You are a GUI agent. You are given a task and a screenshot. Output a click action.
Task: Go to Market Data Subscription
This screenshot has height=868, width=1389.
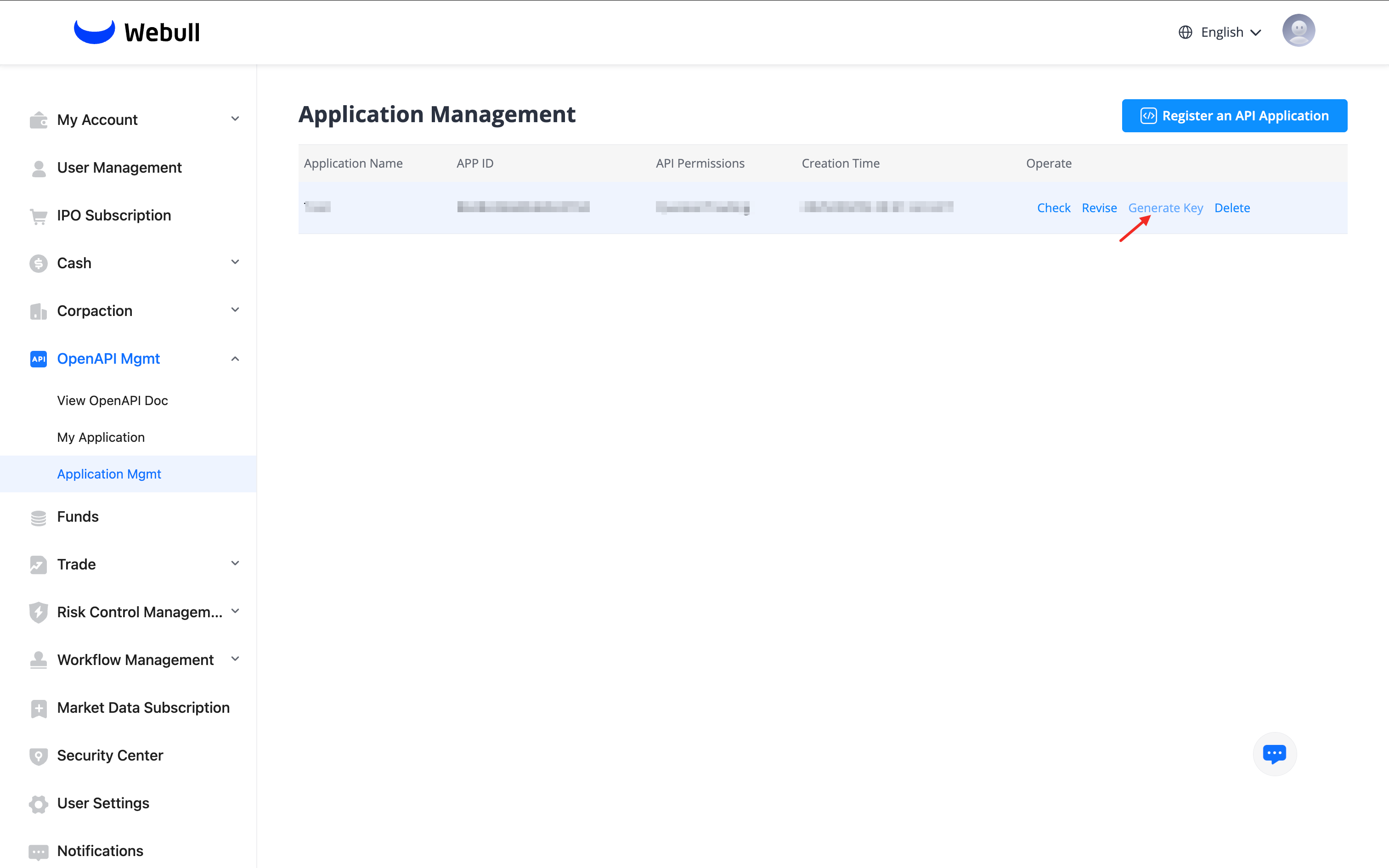tap(143, 708)
